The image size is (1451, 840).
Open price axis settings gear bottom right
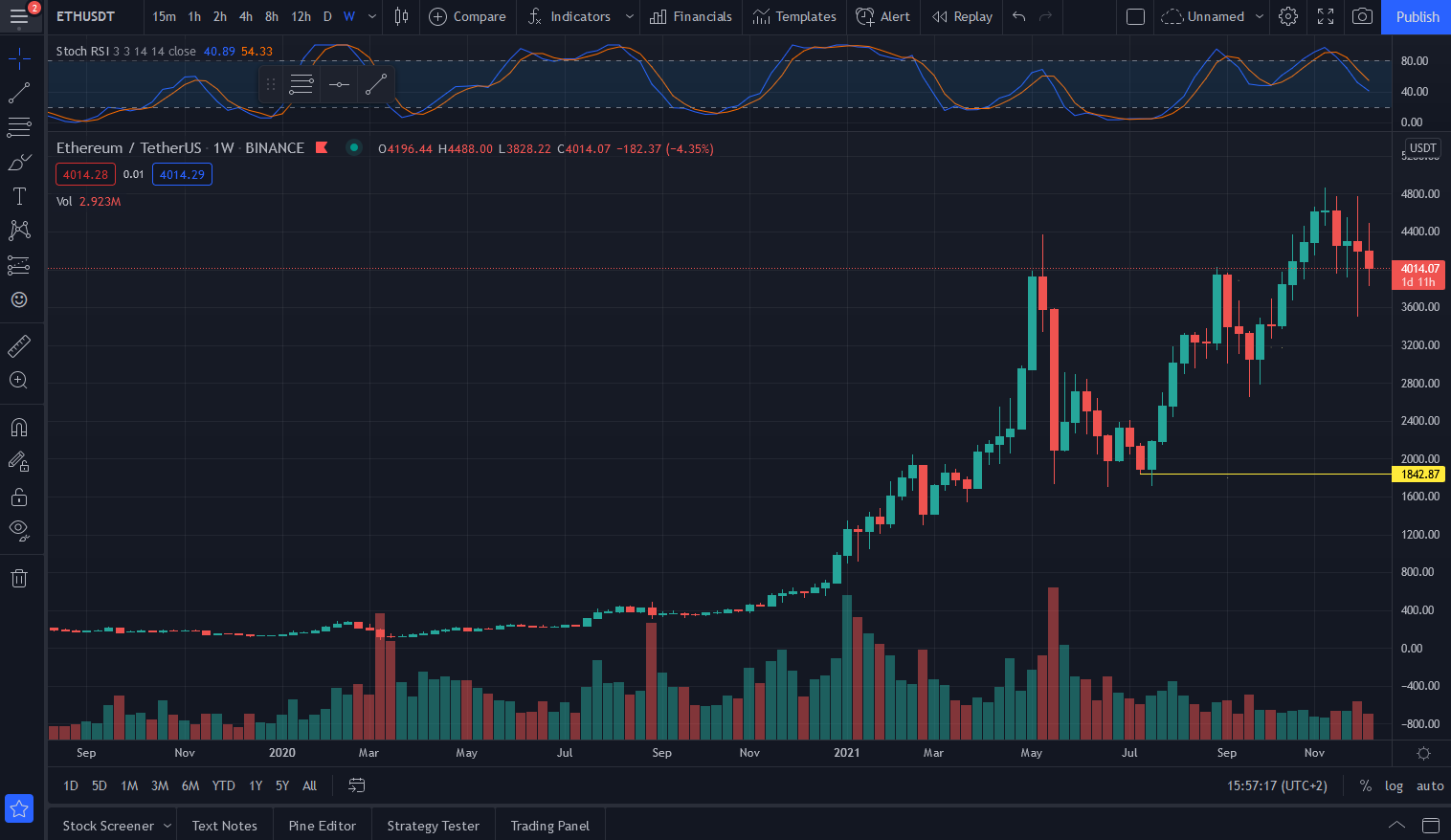pos(1423,753)
